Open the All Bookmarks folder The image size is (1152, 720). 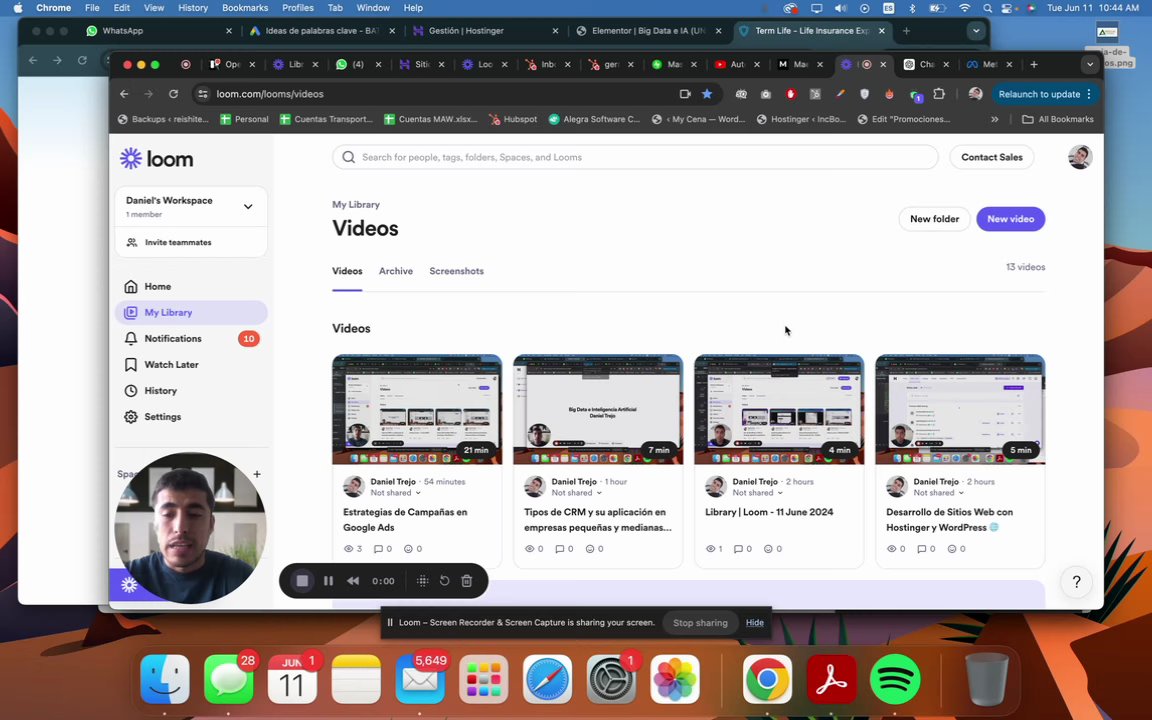[1058, 119]
